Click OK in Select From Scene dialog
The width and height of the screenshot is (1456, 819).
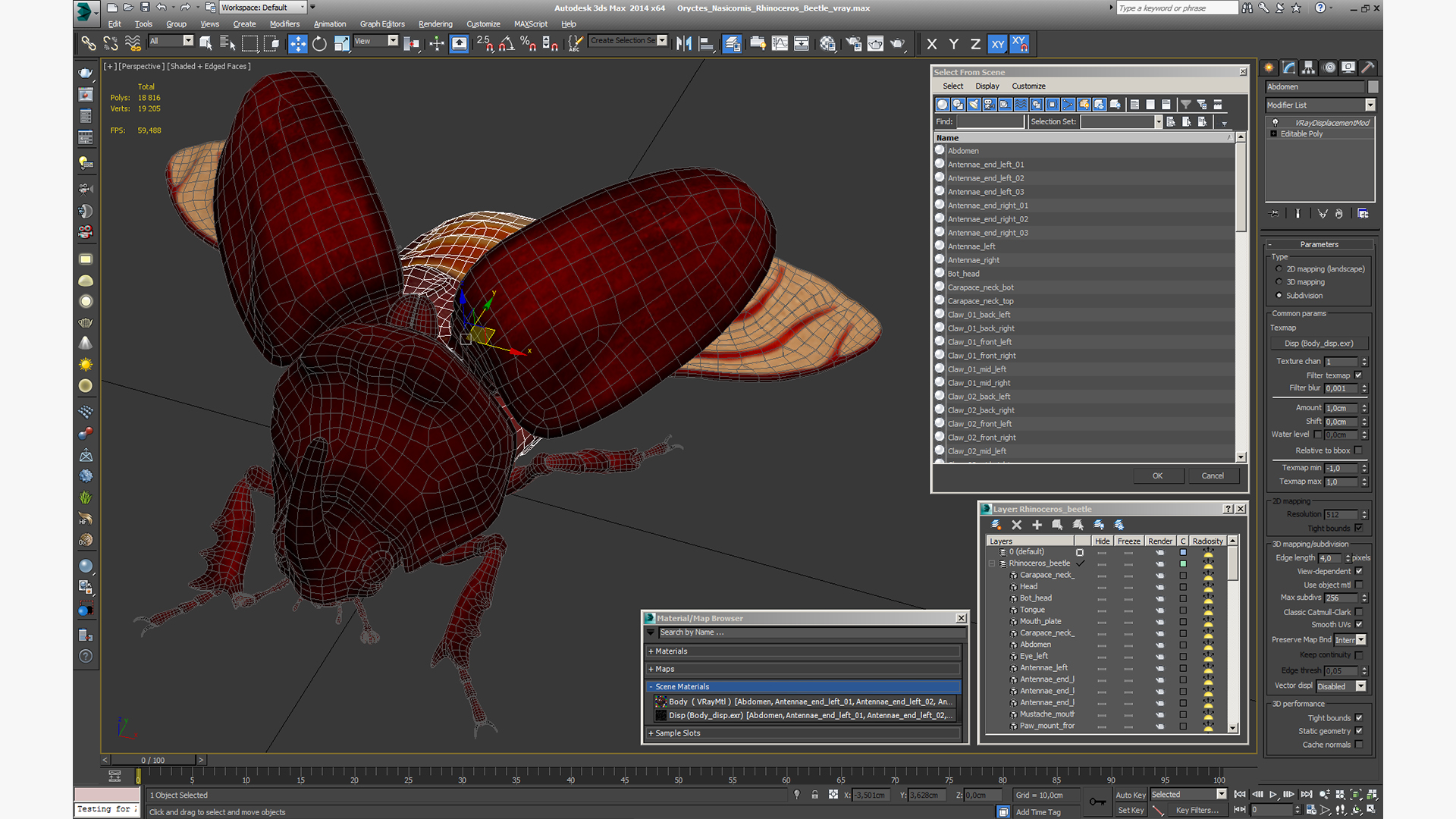(1157, 476)
